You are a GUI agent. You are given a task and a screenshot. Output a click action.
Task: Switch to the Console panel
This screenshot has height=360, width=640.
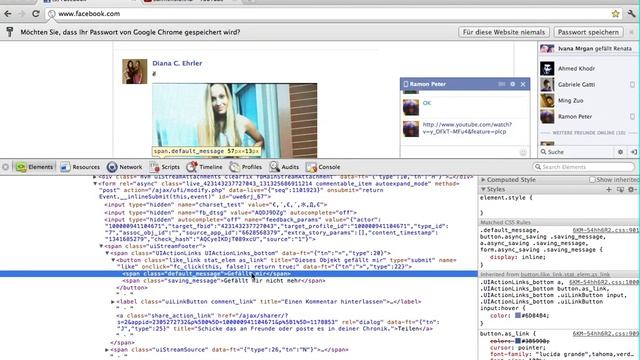click(x=323, y=167)
